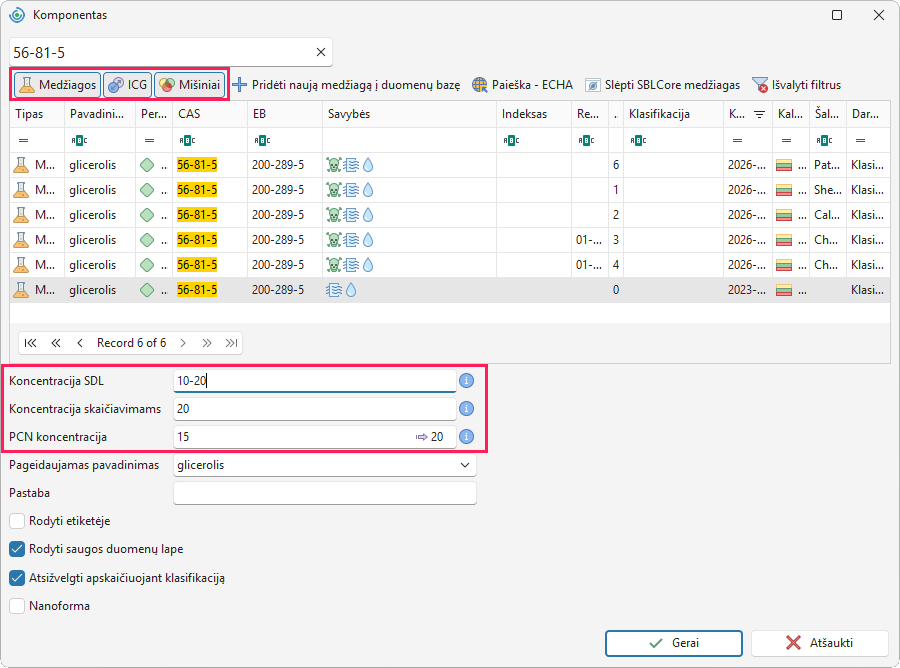Toggle the ICG filter button
Screen dimensions: 900x668
127,85
